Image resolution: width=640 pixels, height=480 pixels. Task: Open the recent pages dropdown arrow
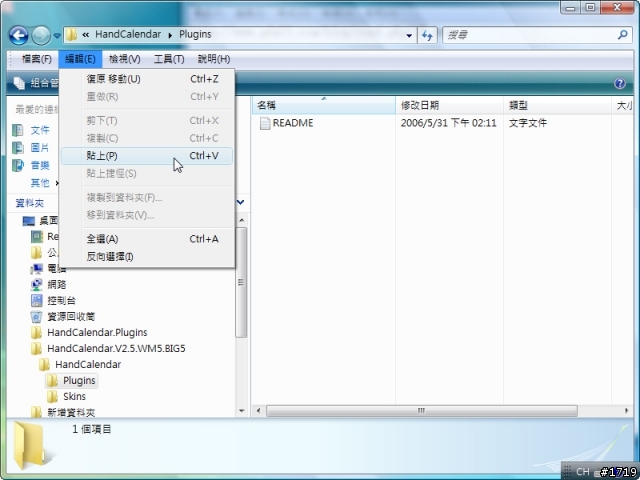(57, 36)
